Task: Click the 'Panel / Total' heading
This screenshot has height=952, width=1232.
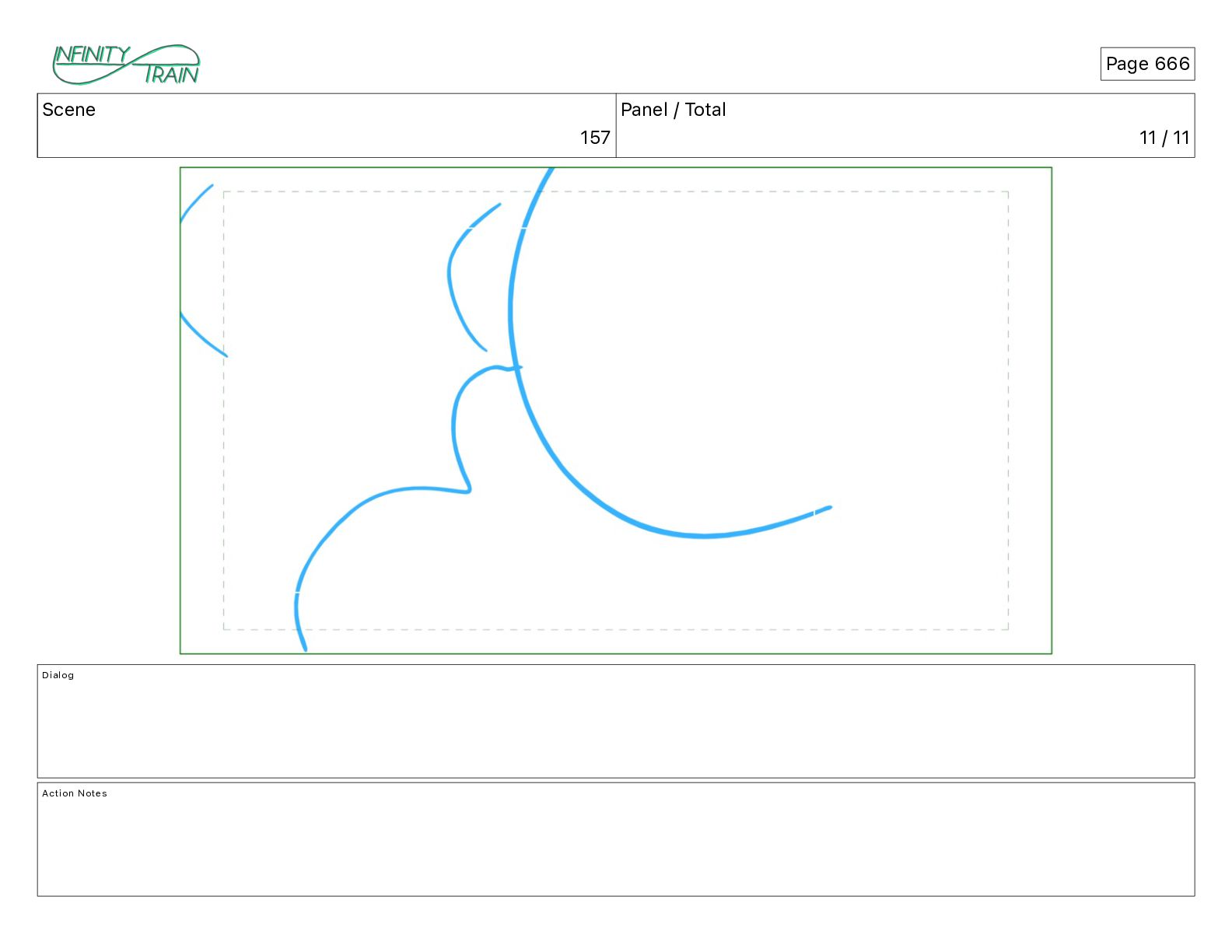Action: 674,110
